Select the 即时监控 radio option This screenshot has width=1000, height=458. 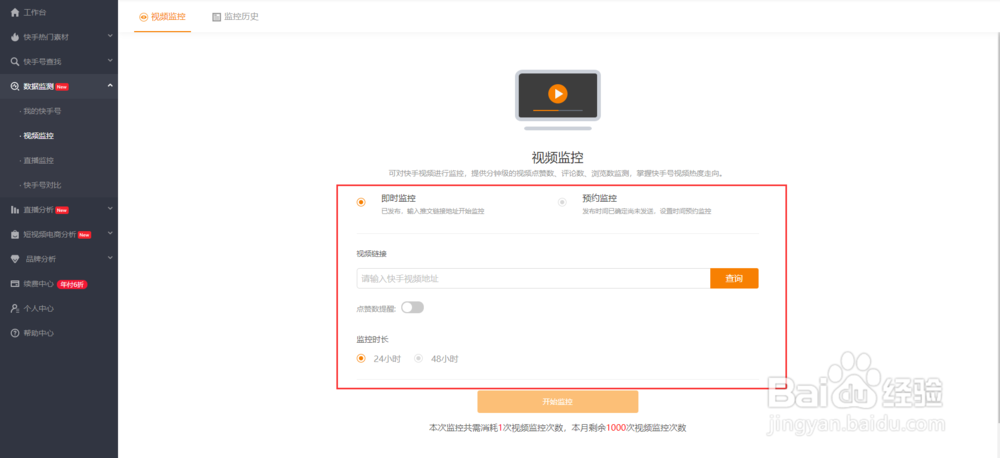(x=361, y=202)
